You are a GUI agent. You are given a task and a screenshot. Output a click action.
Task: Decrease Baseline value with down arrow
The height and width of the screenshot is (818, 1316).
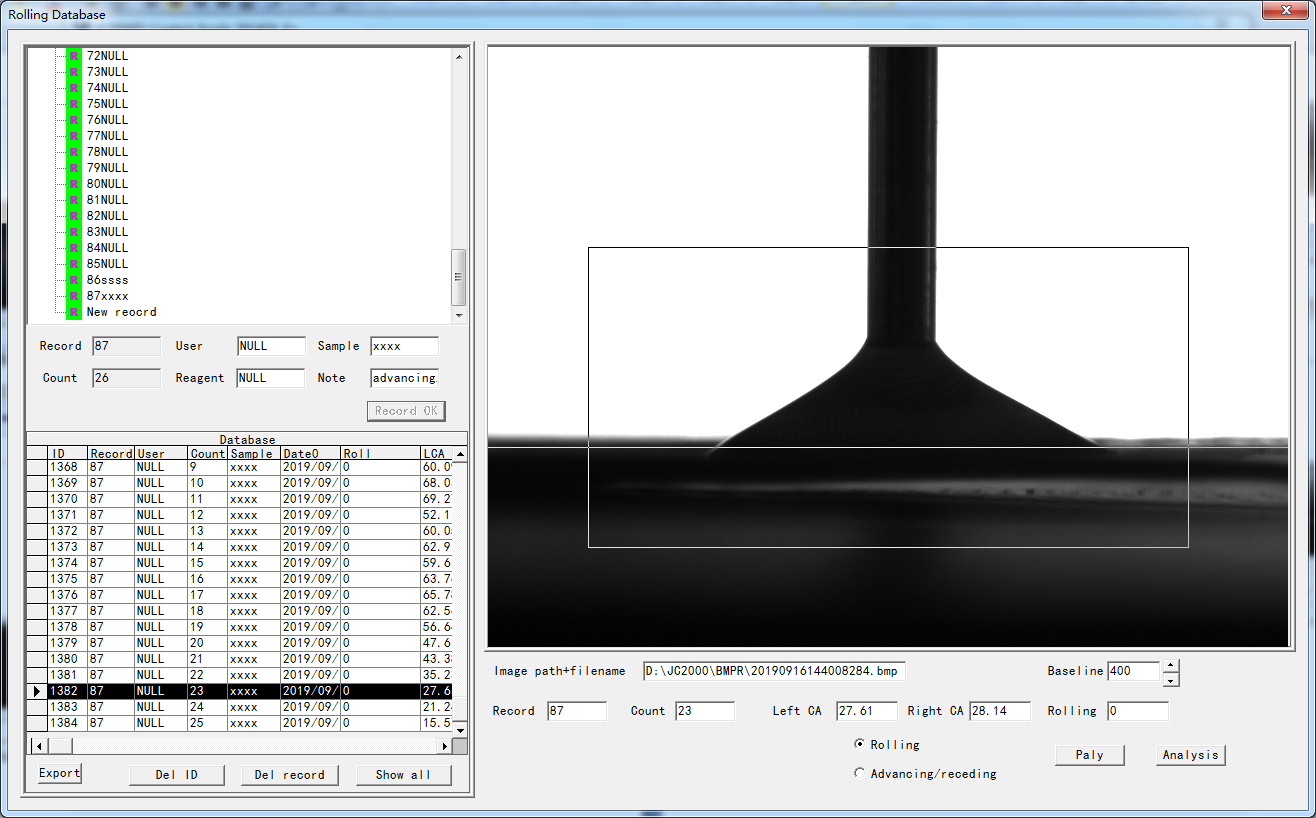click(x=1171, y=680)
